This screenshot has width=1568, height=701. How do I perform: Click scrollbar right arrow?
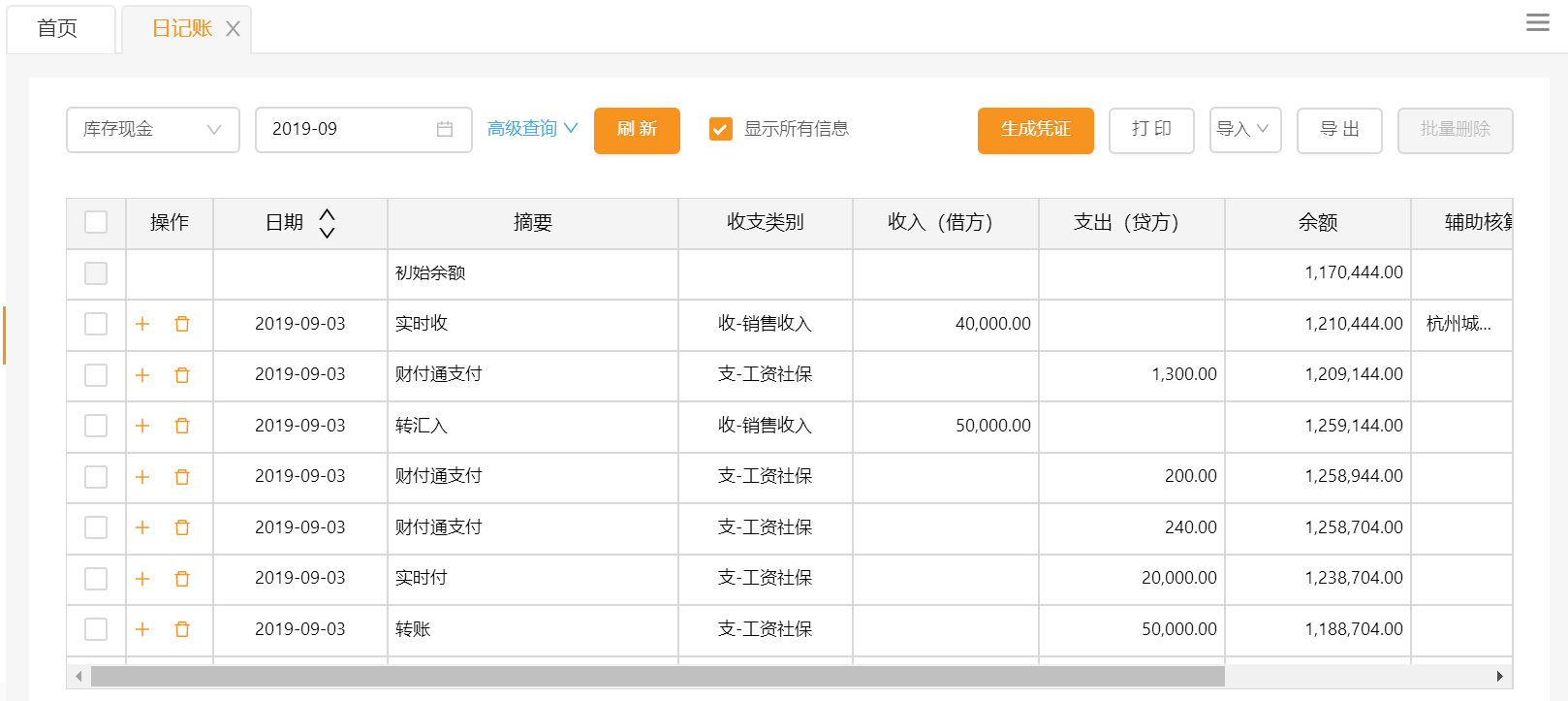[1499, 676]
